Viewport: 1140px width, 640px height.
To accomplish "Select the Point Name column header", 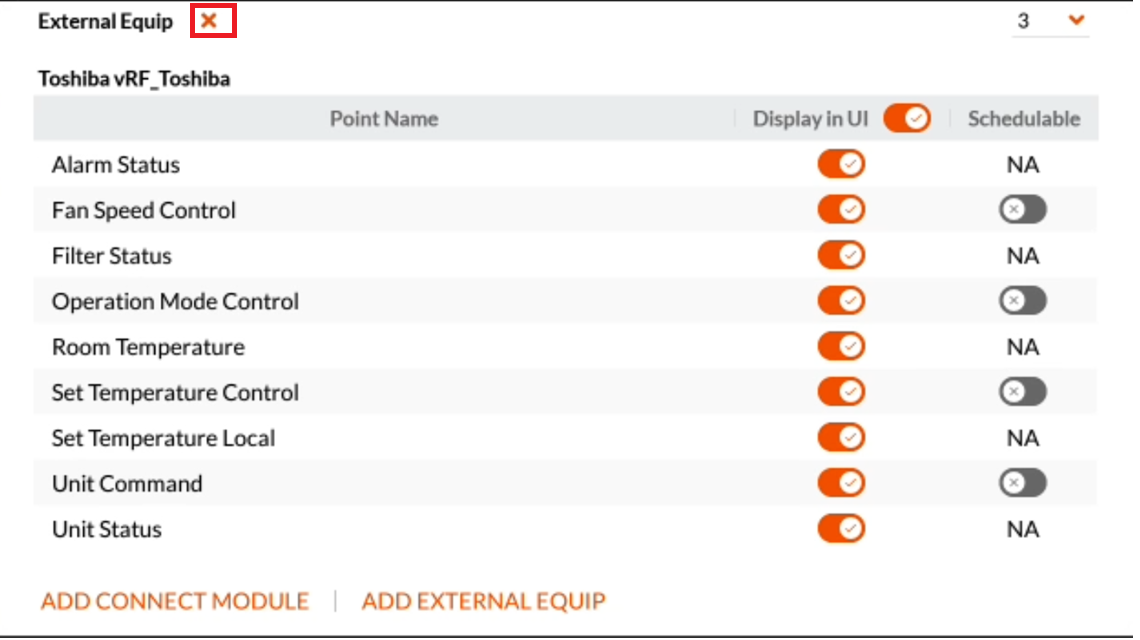I will pos(384,119).
